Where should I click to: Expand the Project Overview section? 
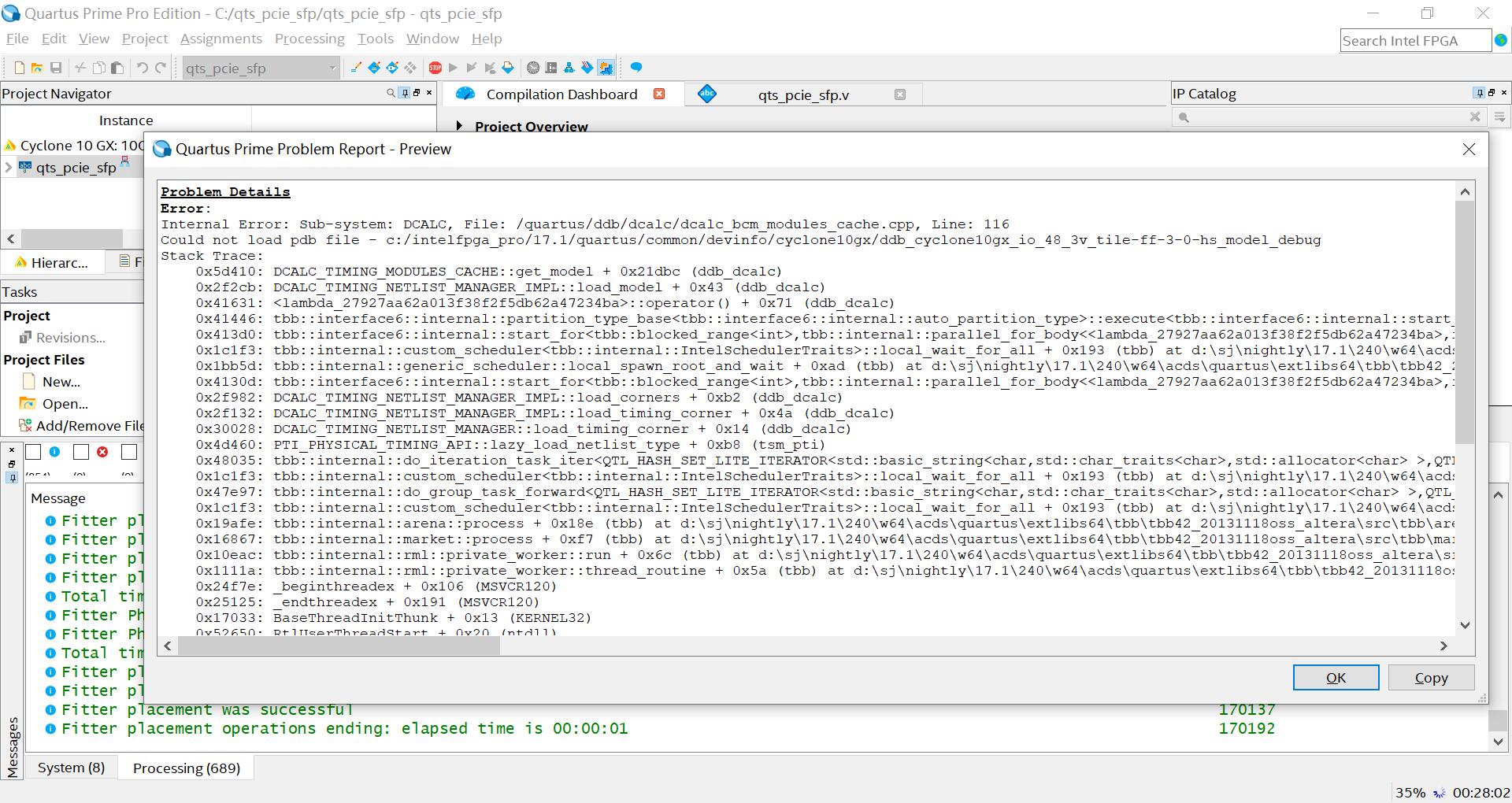459,126
